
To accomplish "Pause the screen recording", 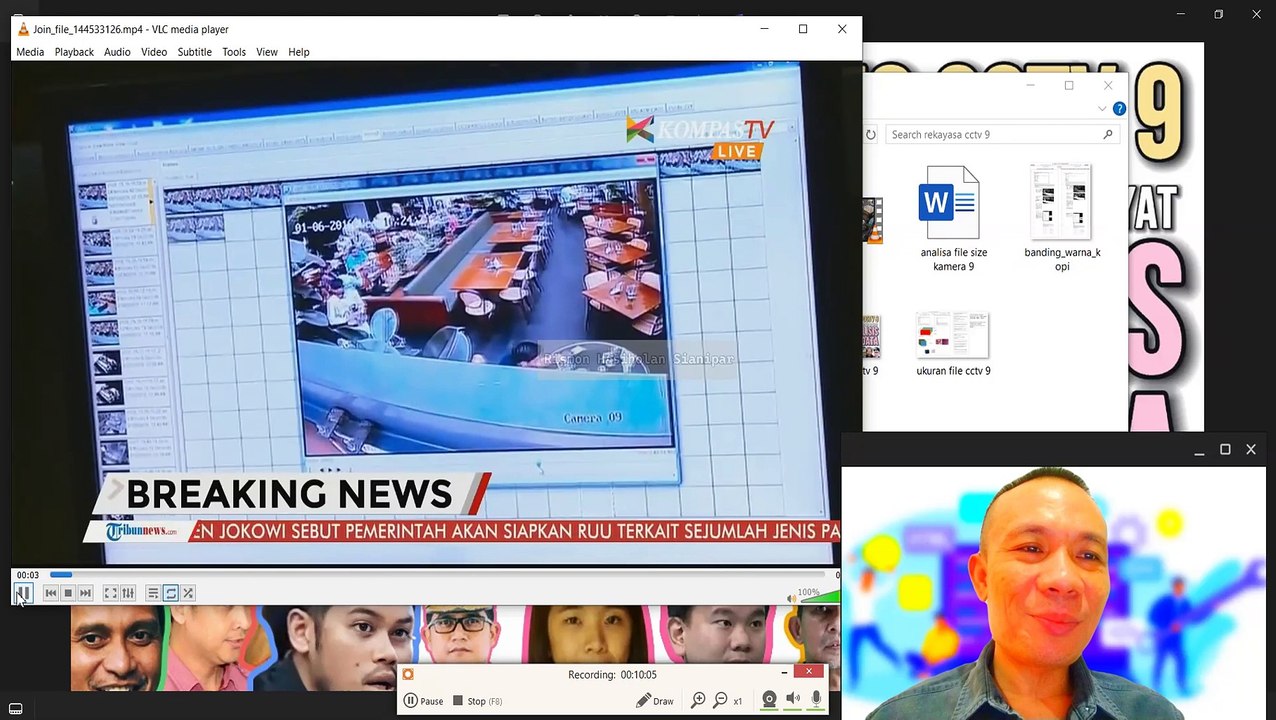I will coord(424,701).
